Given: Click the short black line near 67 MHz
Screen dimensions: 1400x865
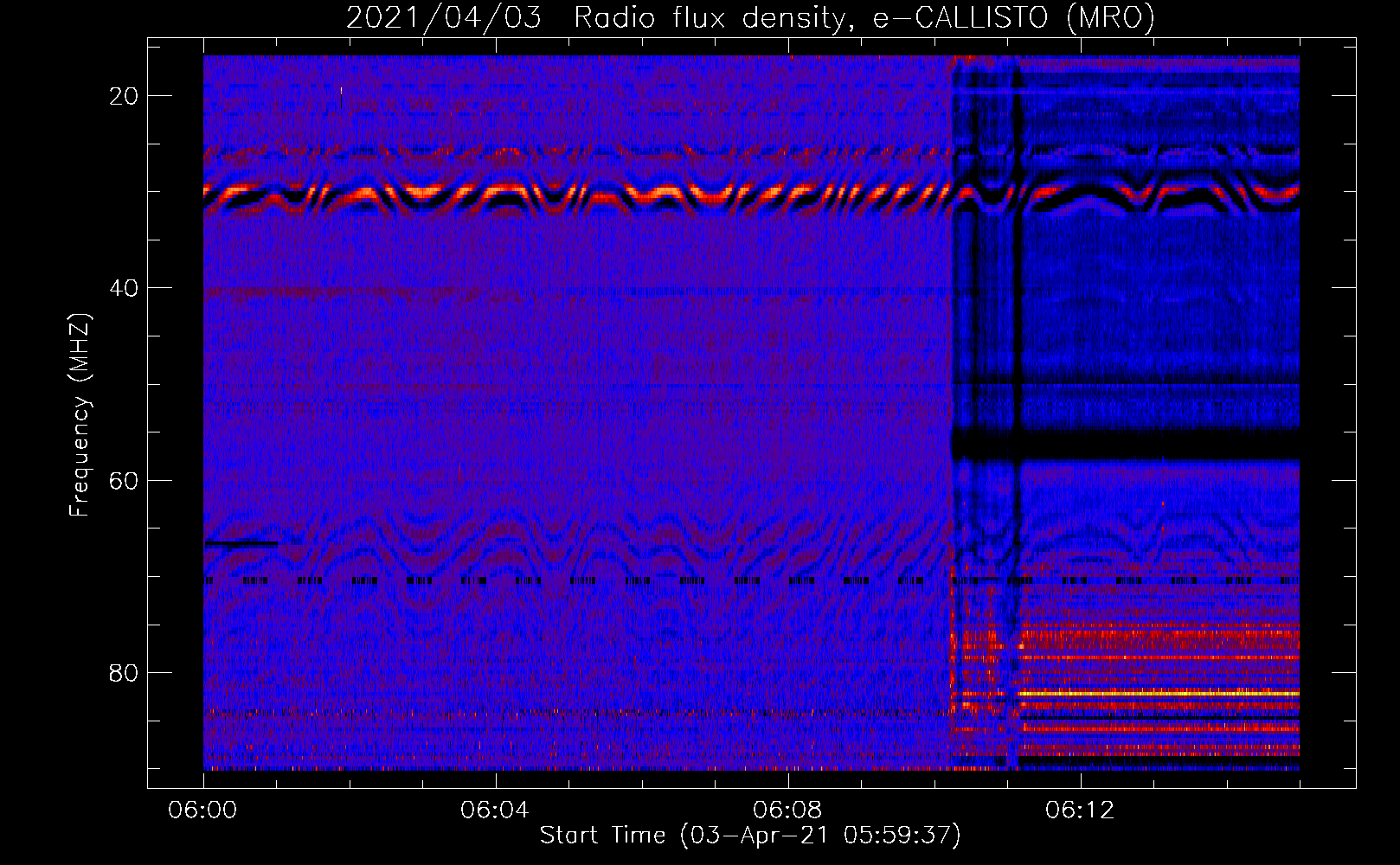Looking at the screenshot, I should (241, 544).
